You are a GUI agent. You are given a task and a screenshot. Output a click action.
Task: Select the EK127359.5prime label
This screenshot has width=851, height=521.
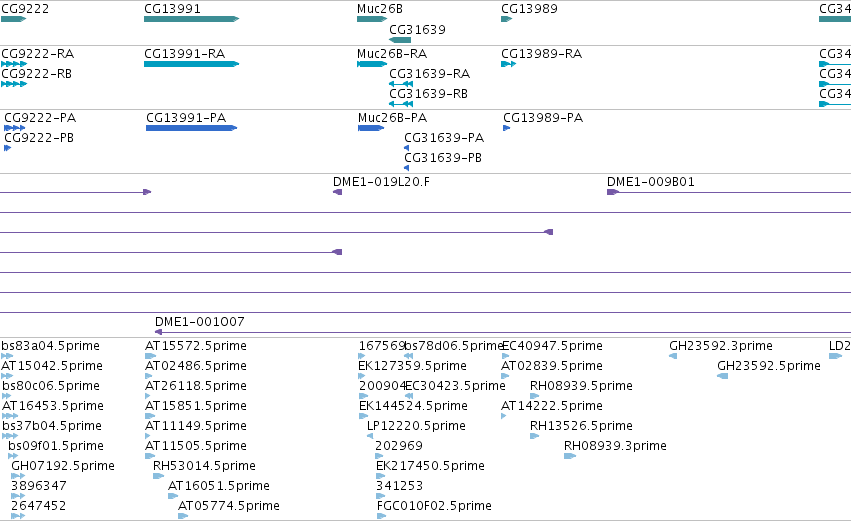point(412,366)
